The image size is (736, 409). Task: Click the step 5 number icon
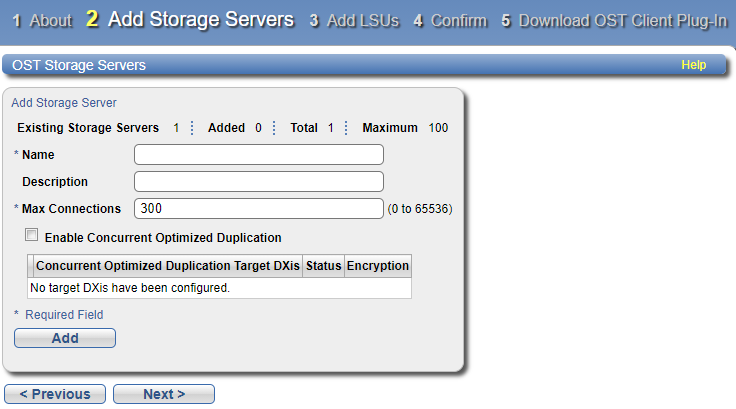tap(506, 21)
